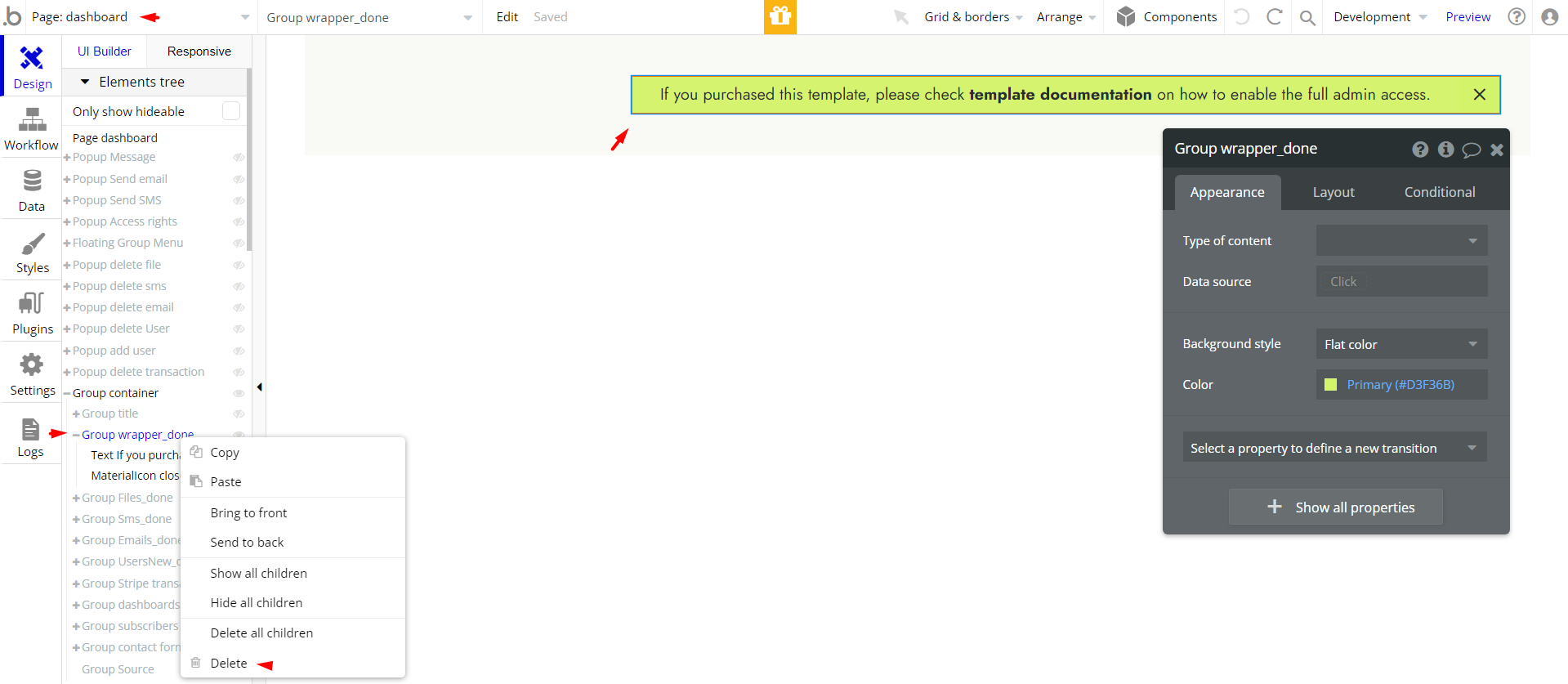Open Grid & borders dropdown
This screenshot has height=684, width=1568.
point(973,16)
